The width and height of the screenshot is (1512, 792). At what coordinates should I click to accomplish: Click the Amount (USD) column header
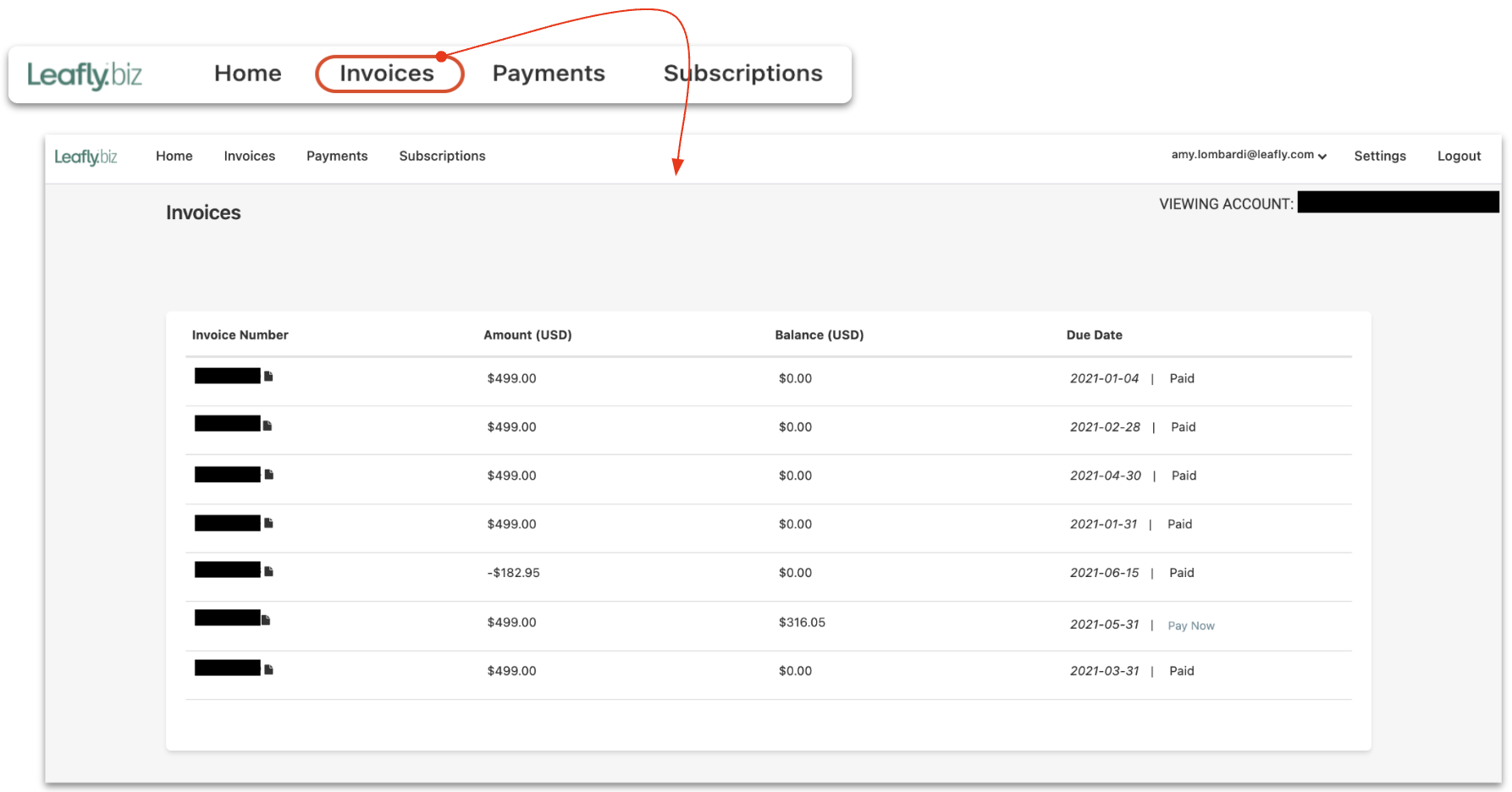coord(527,335)
